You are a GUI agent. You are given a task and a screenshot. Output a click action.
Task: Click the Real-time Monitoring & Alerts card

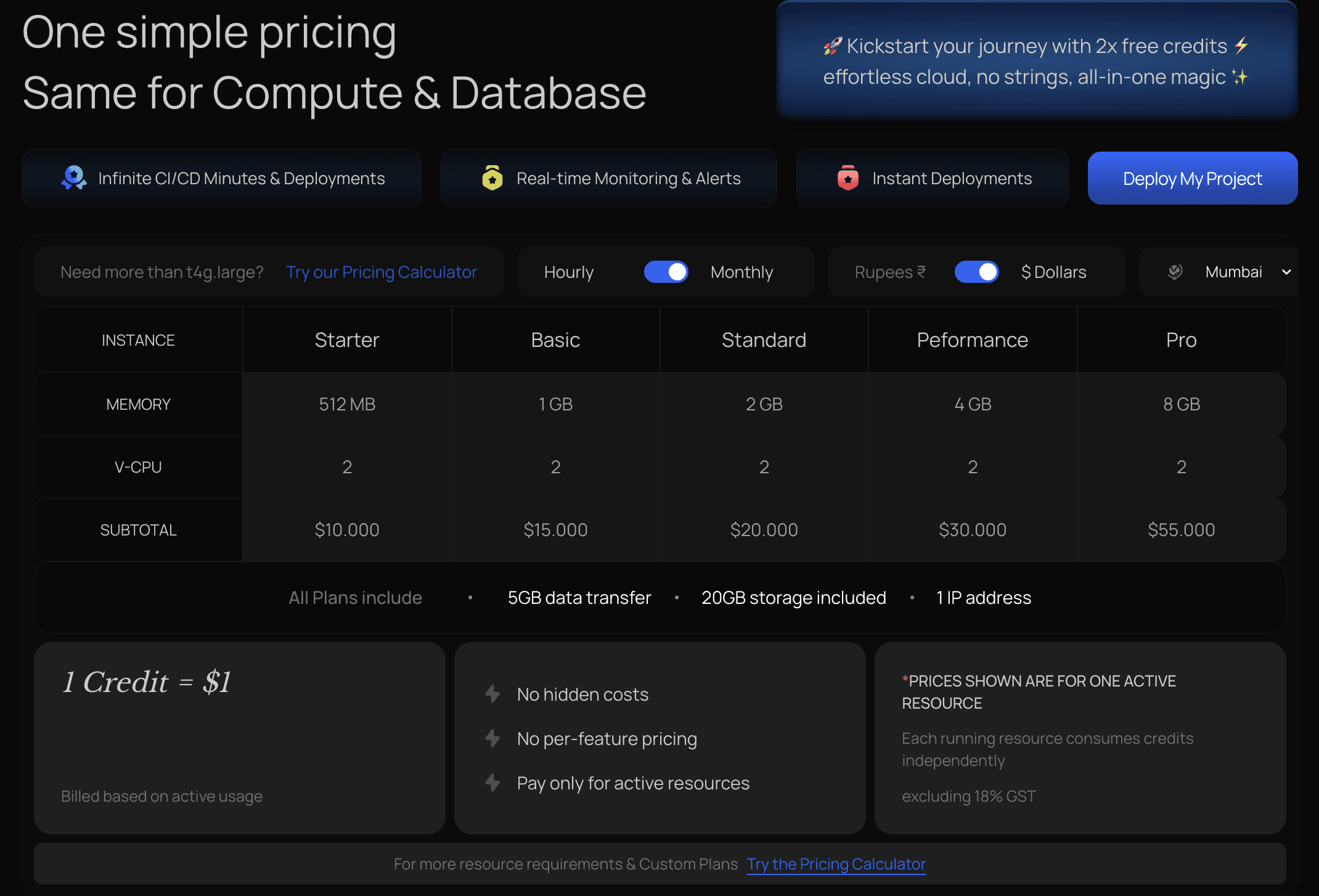click(x=608, y=178)
